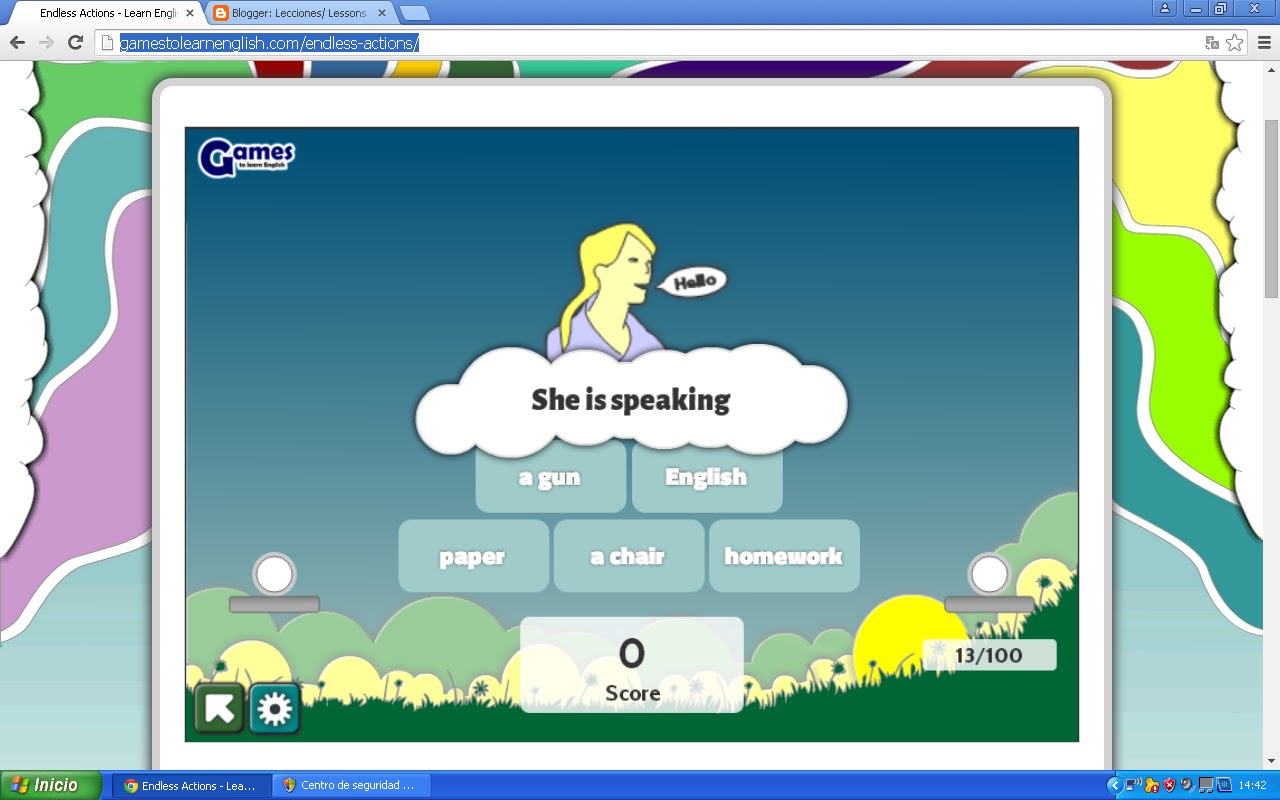Image resolution: width=1280 pixels, height=800 pixels.
Task: Open the forward navigation dropdown arrow
Action: [x=45, y=43]
